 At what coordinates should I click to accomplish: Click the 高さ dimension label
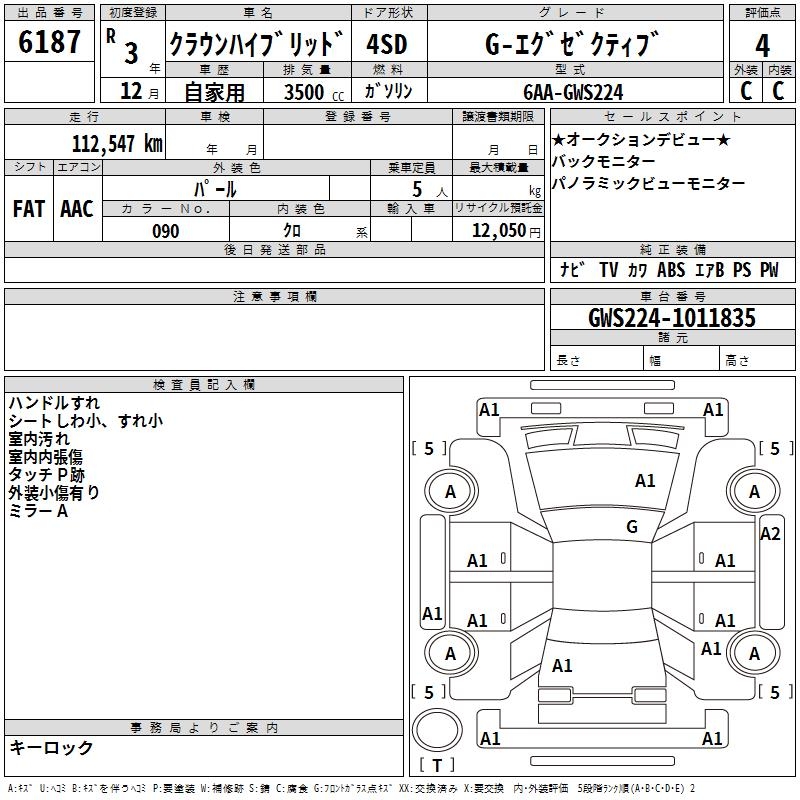tap(737, 360)
